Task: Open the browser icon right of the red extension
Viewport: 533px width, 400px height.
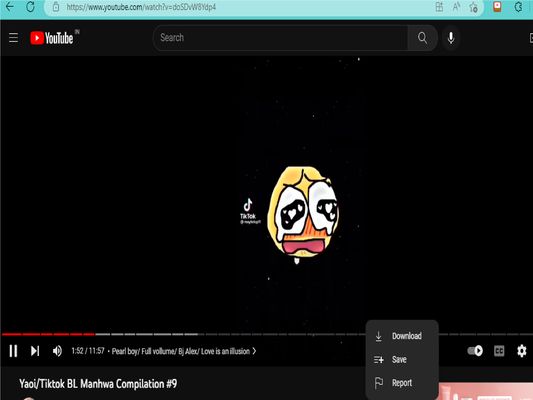Action: pyautogui.click(x=518, y=7)
